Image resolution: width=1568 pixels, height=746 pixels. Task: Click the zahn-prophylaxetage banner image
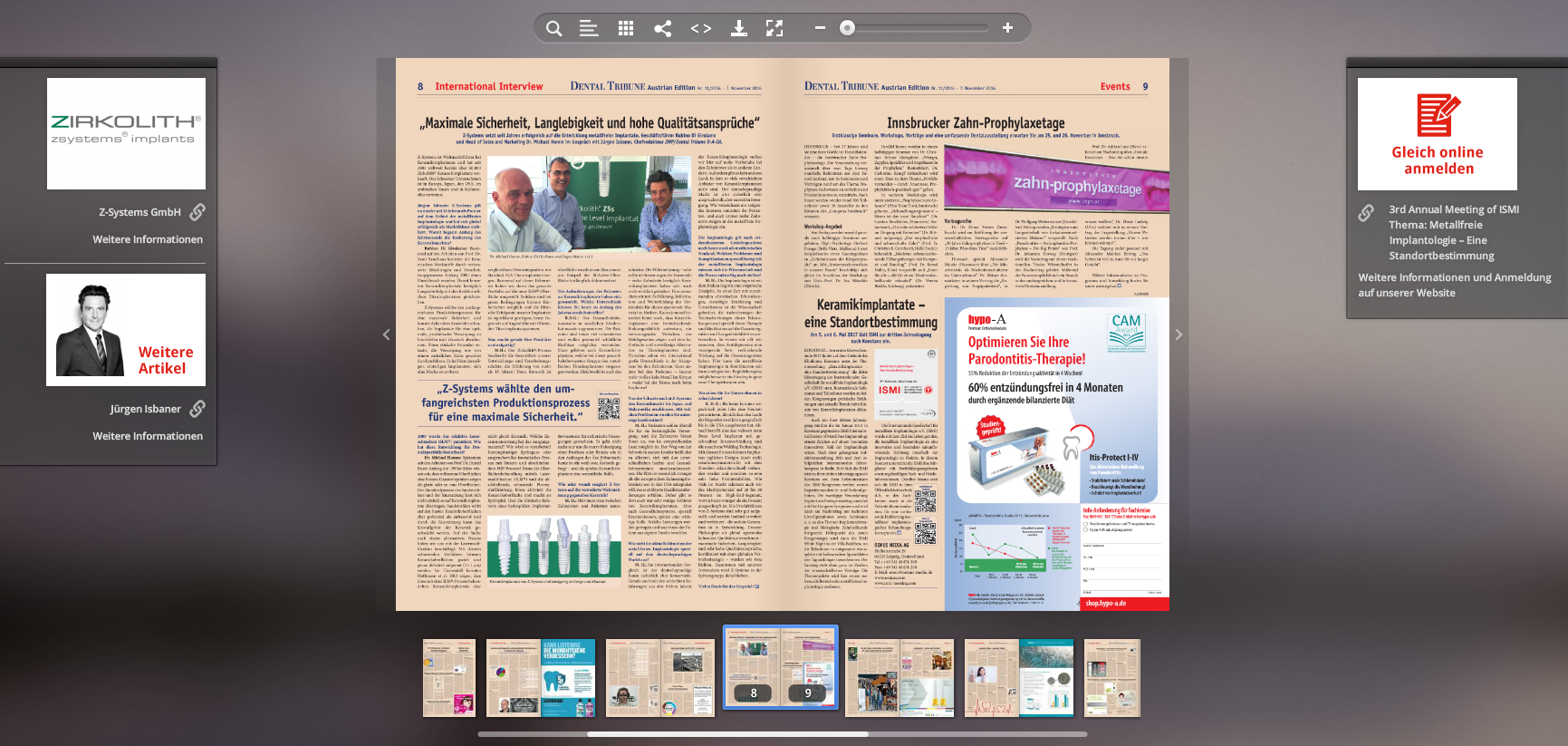tap(1056, 180)
